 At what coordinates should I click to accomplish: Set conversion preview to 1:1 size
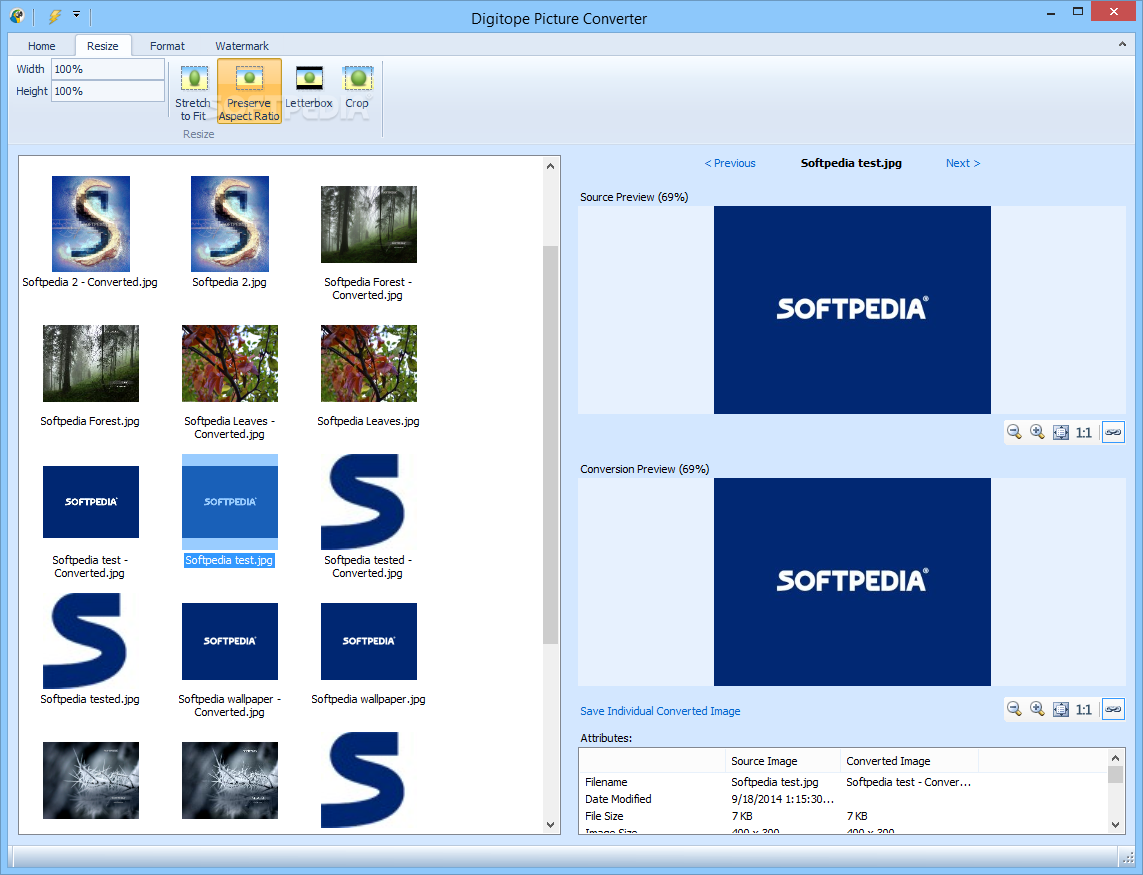pyautogui.click(x=1084, y=709)
